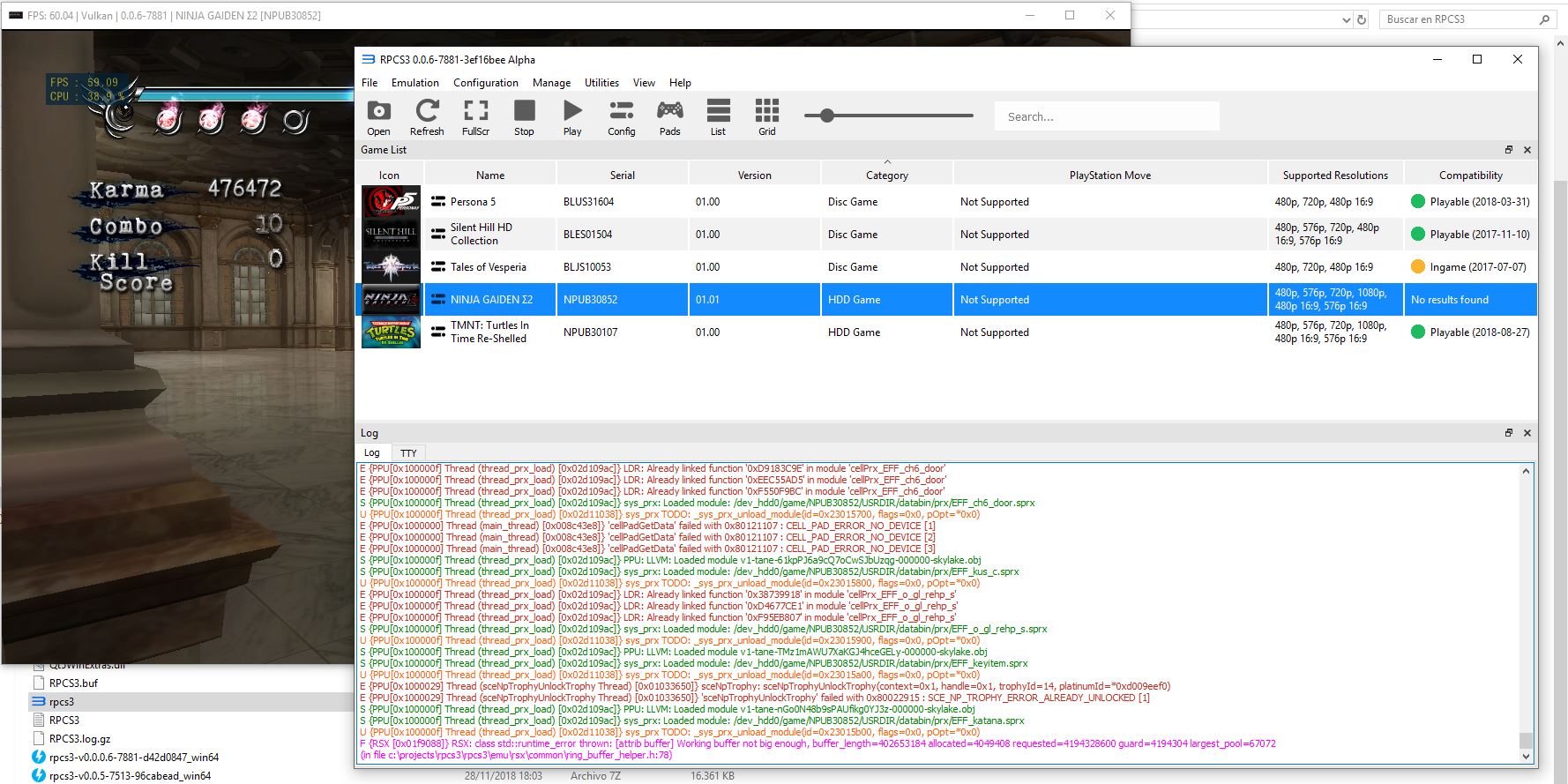The width and height of the screenshot is (1568, 784).
Task: Click the TMNT Turtles game icon
Action: tap(391, 332)
